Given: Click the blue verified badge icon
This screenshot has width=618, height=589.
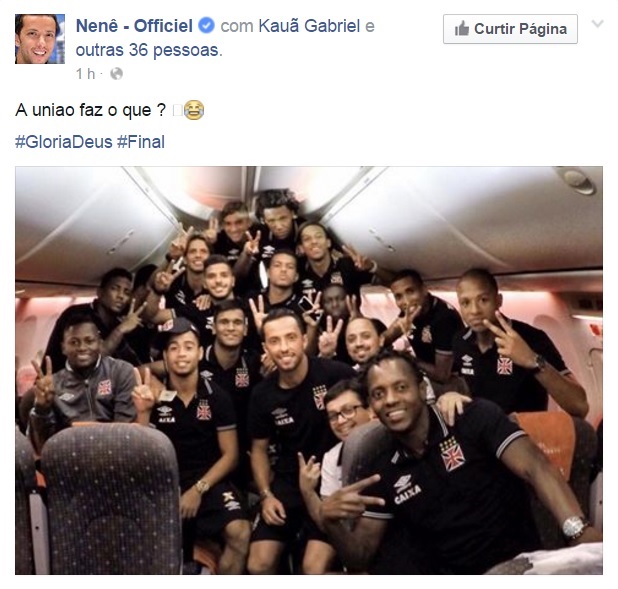Looking at the screenshot, I should (x=206, y=26).
